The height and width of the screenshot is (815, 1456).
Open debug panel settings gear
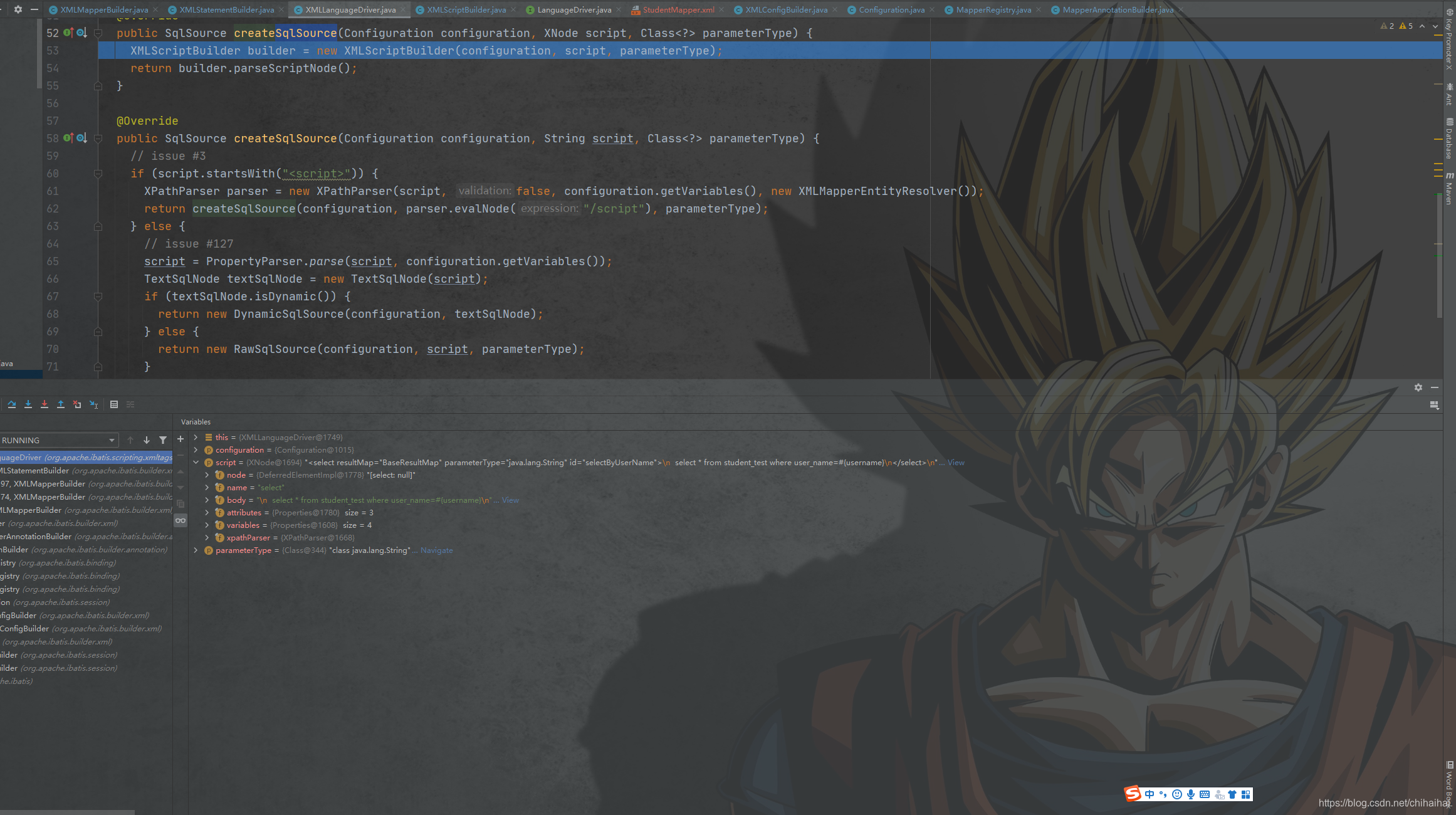click(1418, 387)
